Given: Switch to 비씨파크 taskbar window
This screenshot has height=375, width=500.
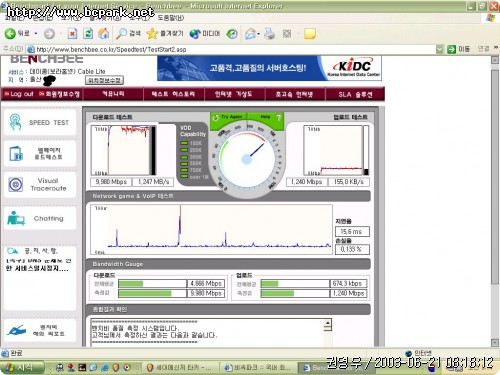Looking at the screenshot, I should click(x=257, y=368).
